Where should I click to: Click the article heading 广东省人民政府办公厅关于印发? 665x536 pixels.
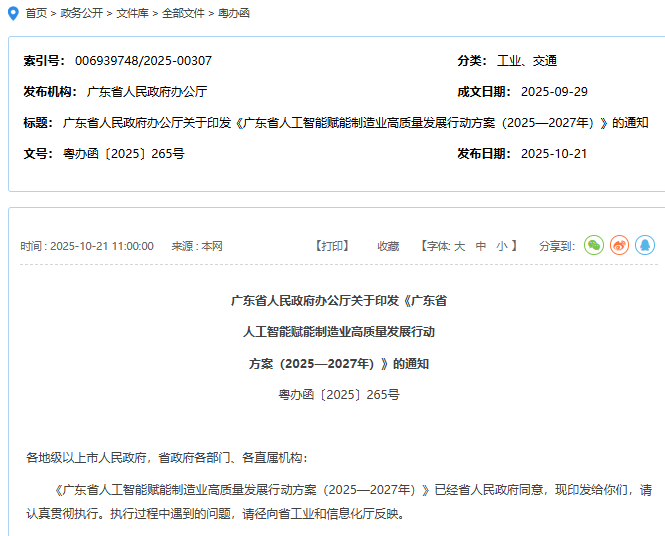pyautogui.click(x=338, y=300)
